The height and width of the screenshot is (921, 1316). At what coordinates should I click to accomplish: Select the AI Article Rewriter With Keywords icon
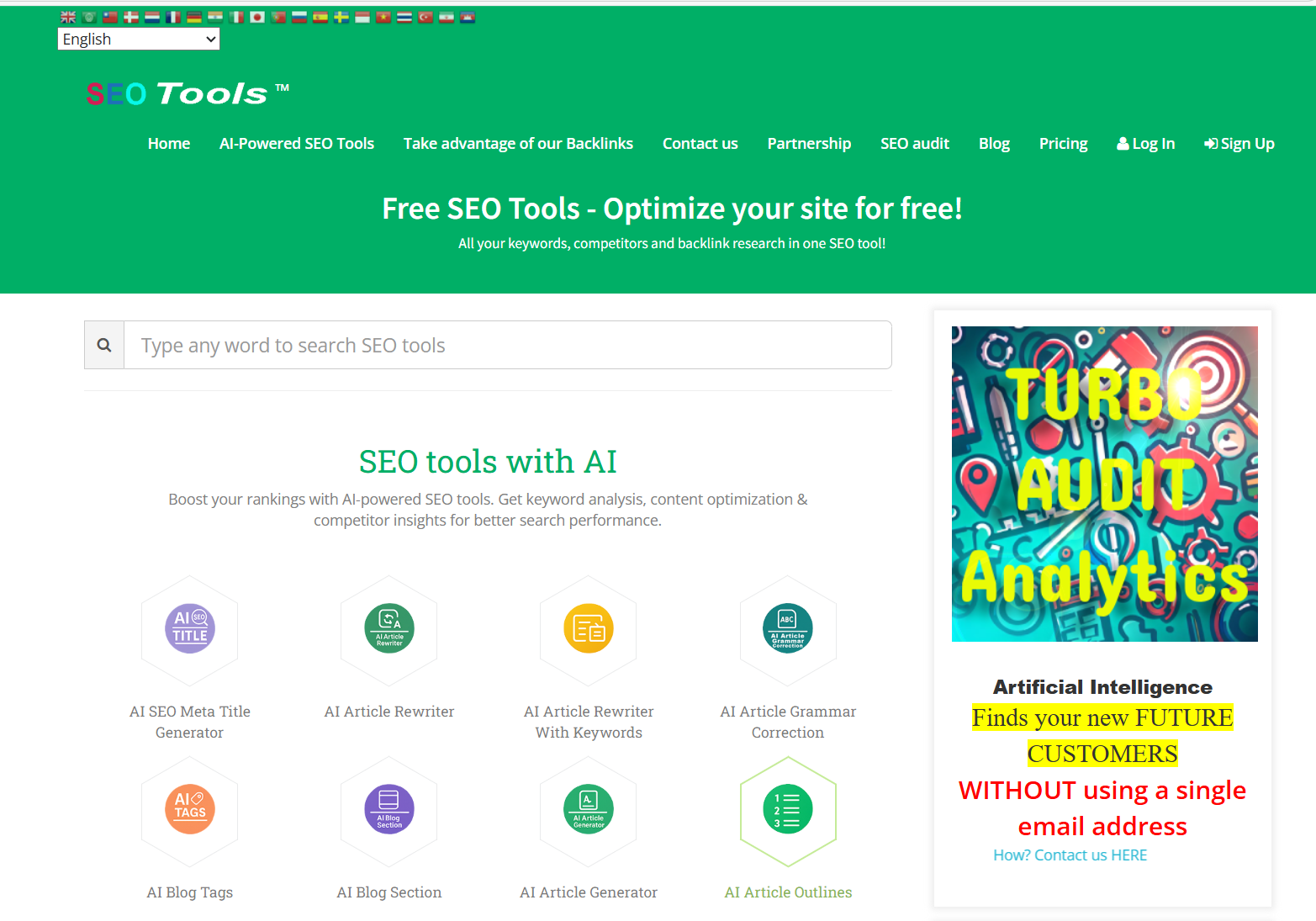tap(589, 628)
